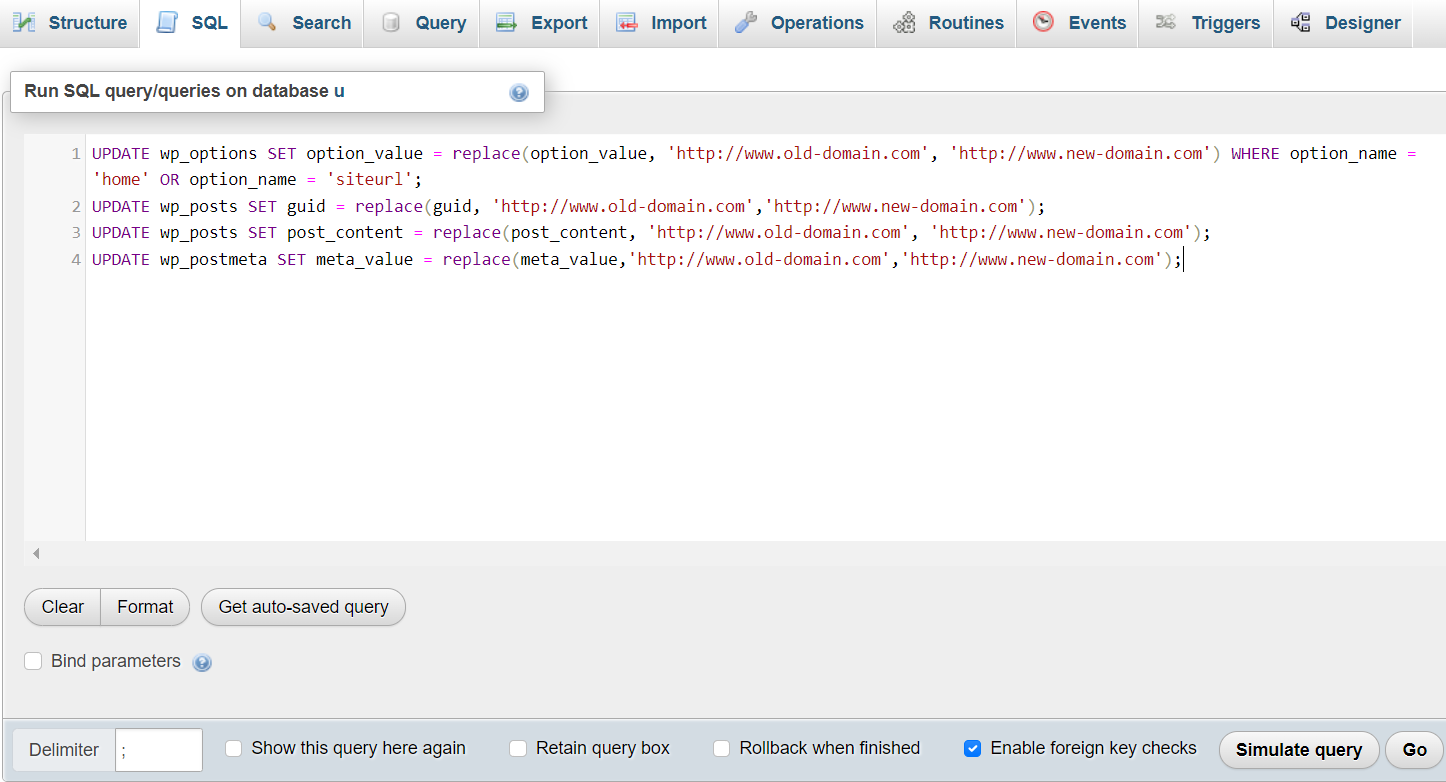Click the Delimiter input field
Image resolution: width=1446 pixels, height=782 pixels.
click(158, 750)
